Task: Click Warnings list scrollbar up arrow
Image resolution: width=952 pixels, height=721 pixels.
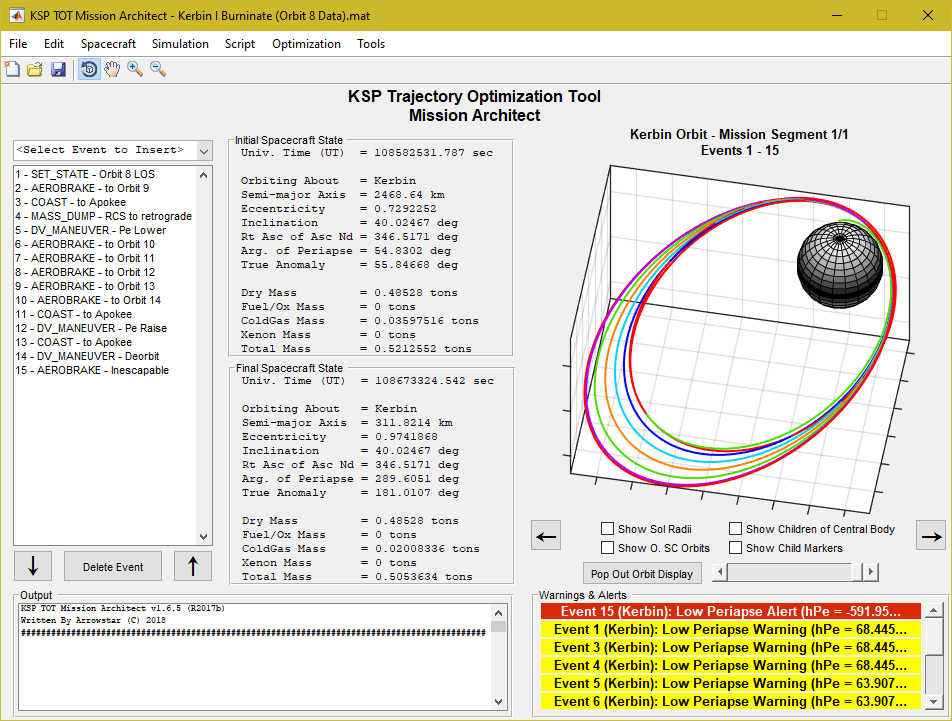Action: pyautogui.click(x=934, y=610)
